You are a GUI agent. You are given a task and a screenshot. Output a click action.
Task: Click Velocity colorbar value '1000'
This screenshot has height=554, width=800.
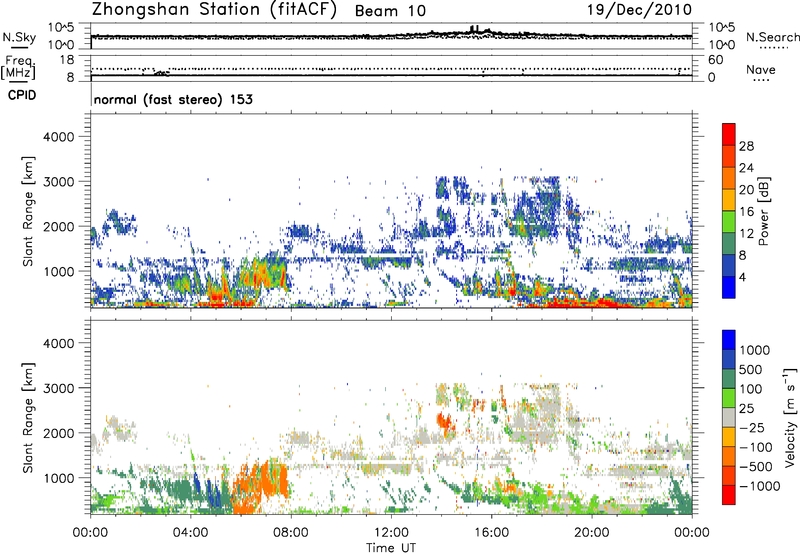(755, 350)
